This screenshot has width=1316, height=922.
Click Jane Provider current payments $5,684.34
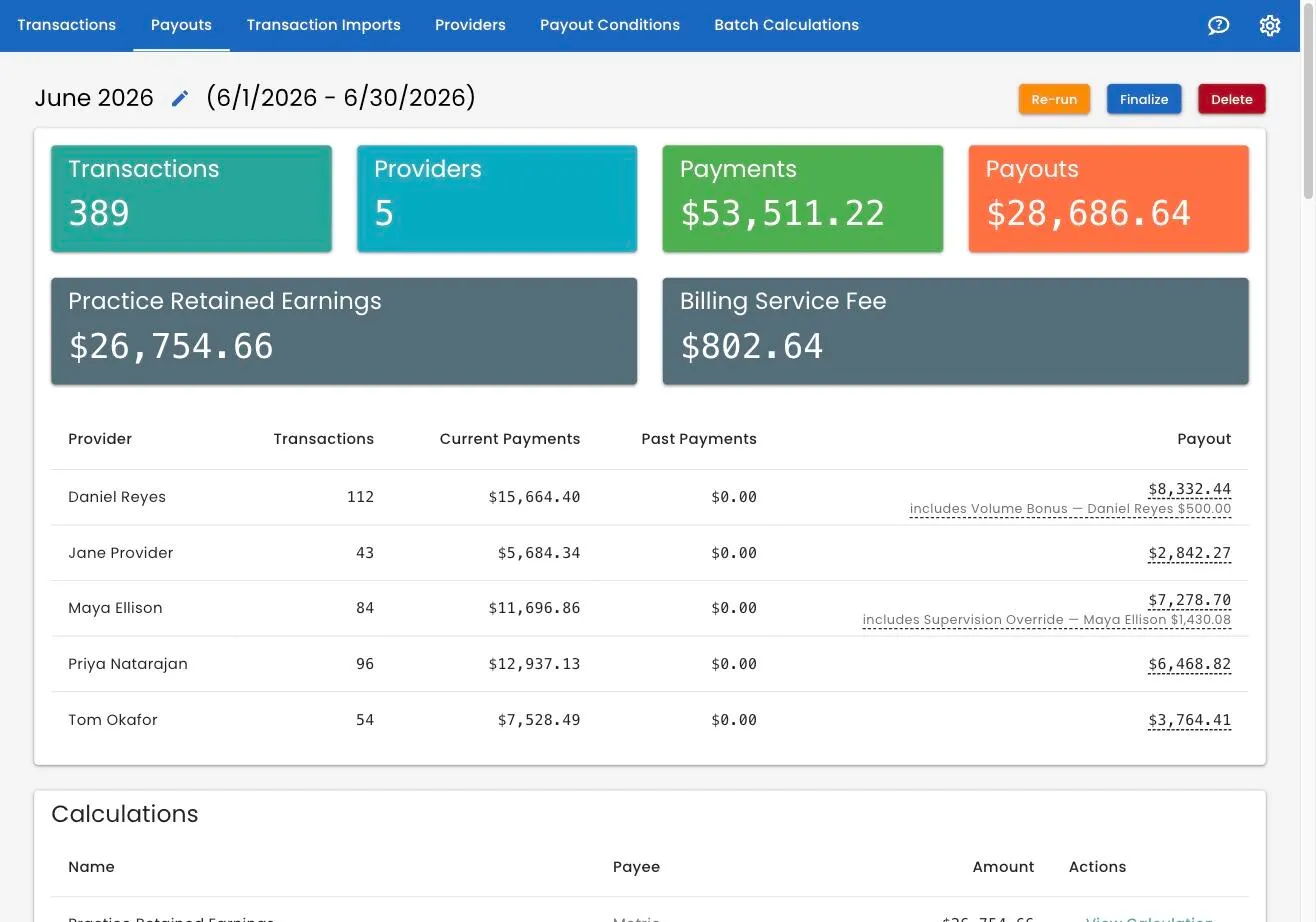coord(539,553)
